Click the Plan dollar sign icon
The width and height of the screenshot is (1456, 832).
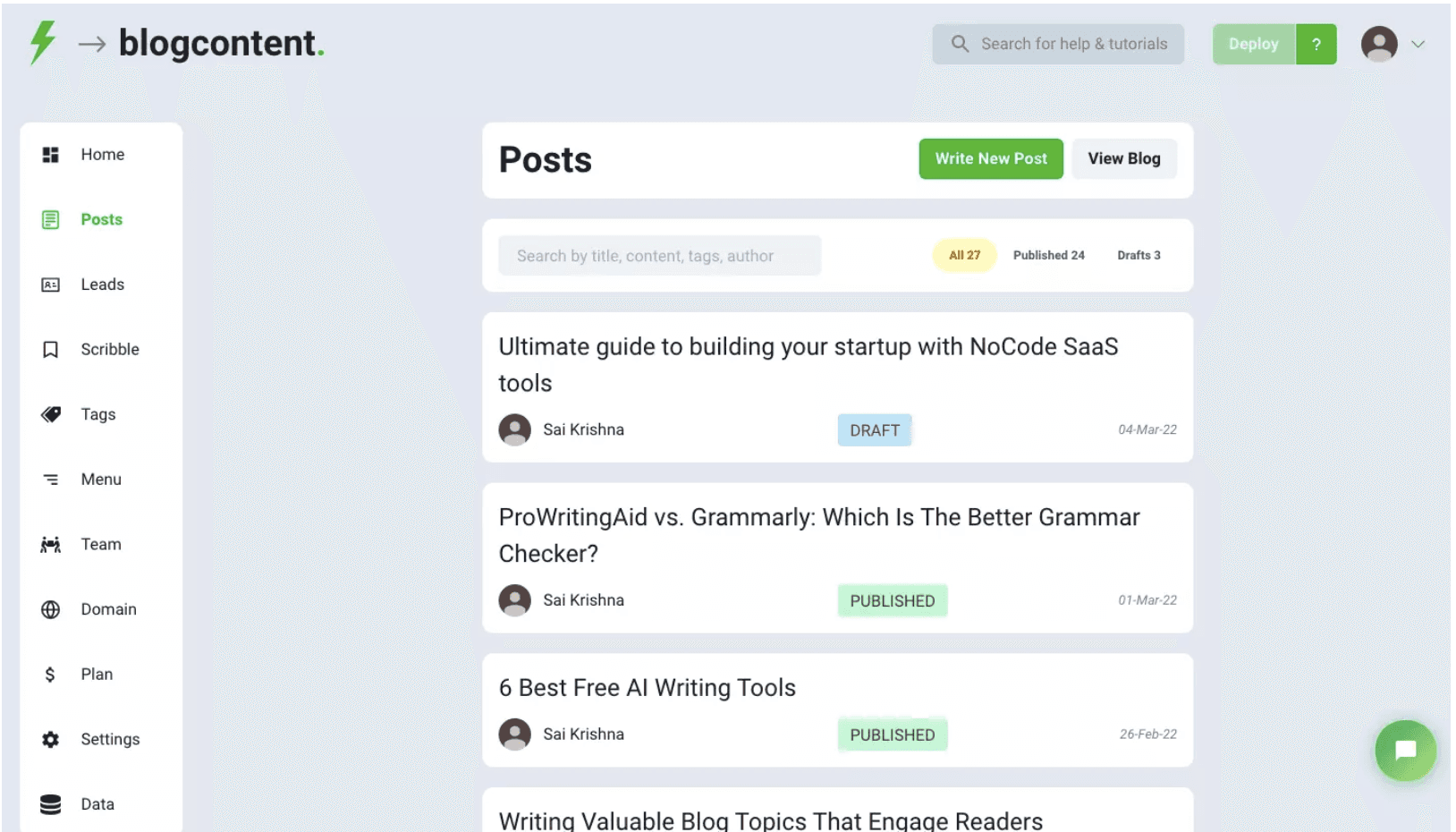pyautogui.click(x=51, y=675)
